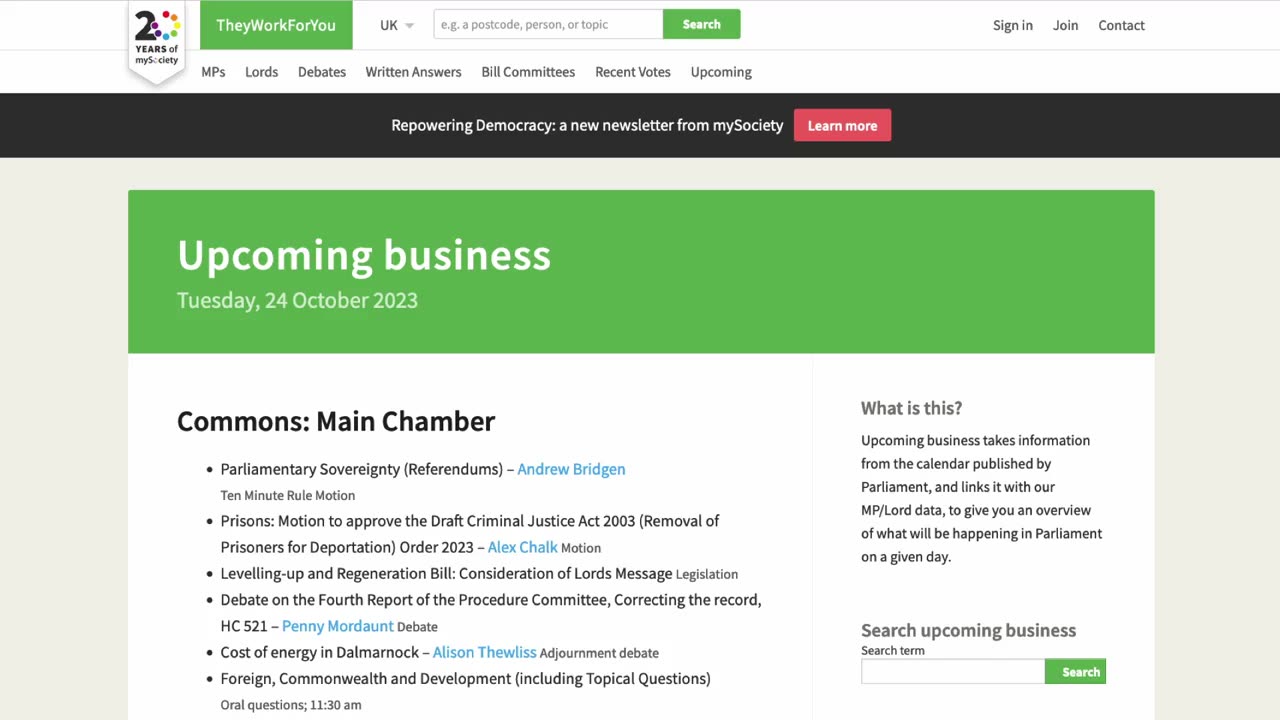Open the Debates menu item

322,72
